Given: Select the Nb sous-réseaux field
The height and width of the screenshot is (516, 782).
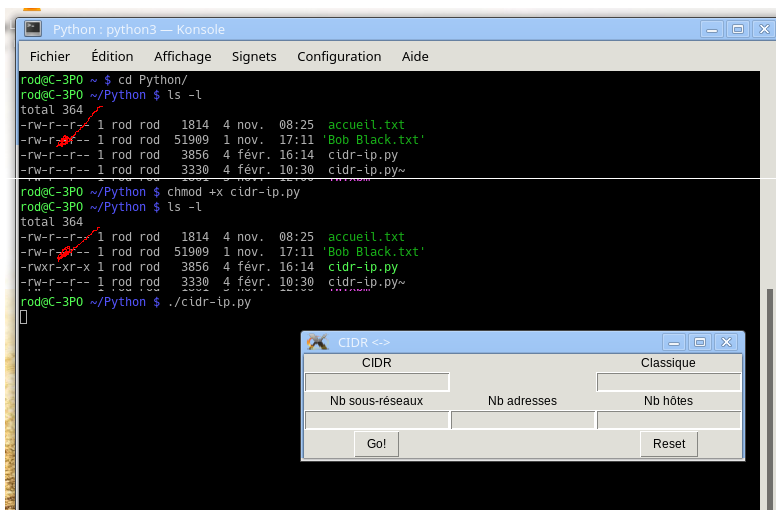Looking at the screenshot, I should (377, 420).
